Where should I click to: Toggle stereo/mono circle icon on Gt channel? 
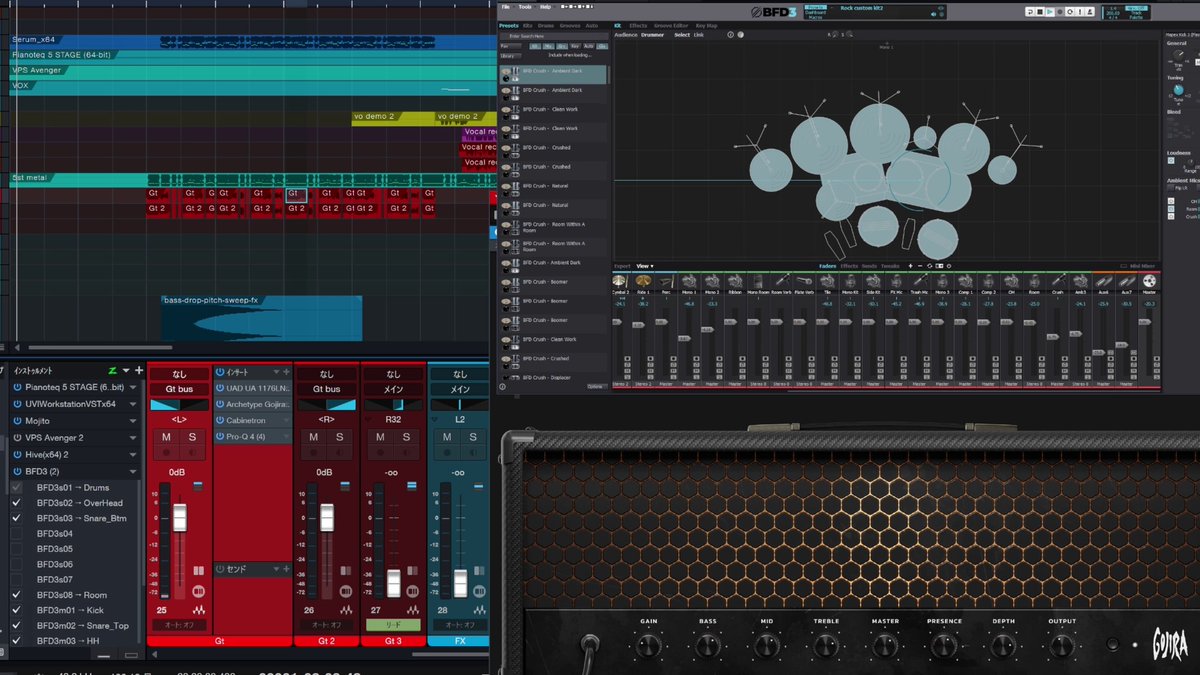point(198,591)
